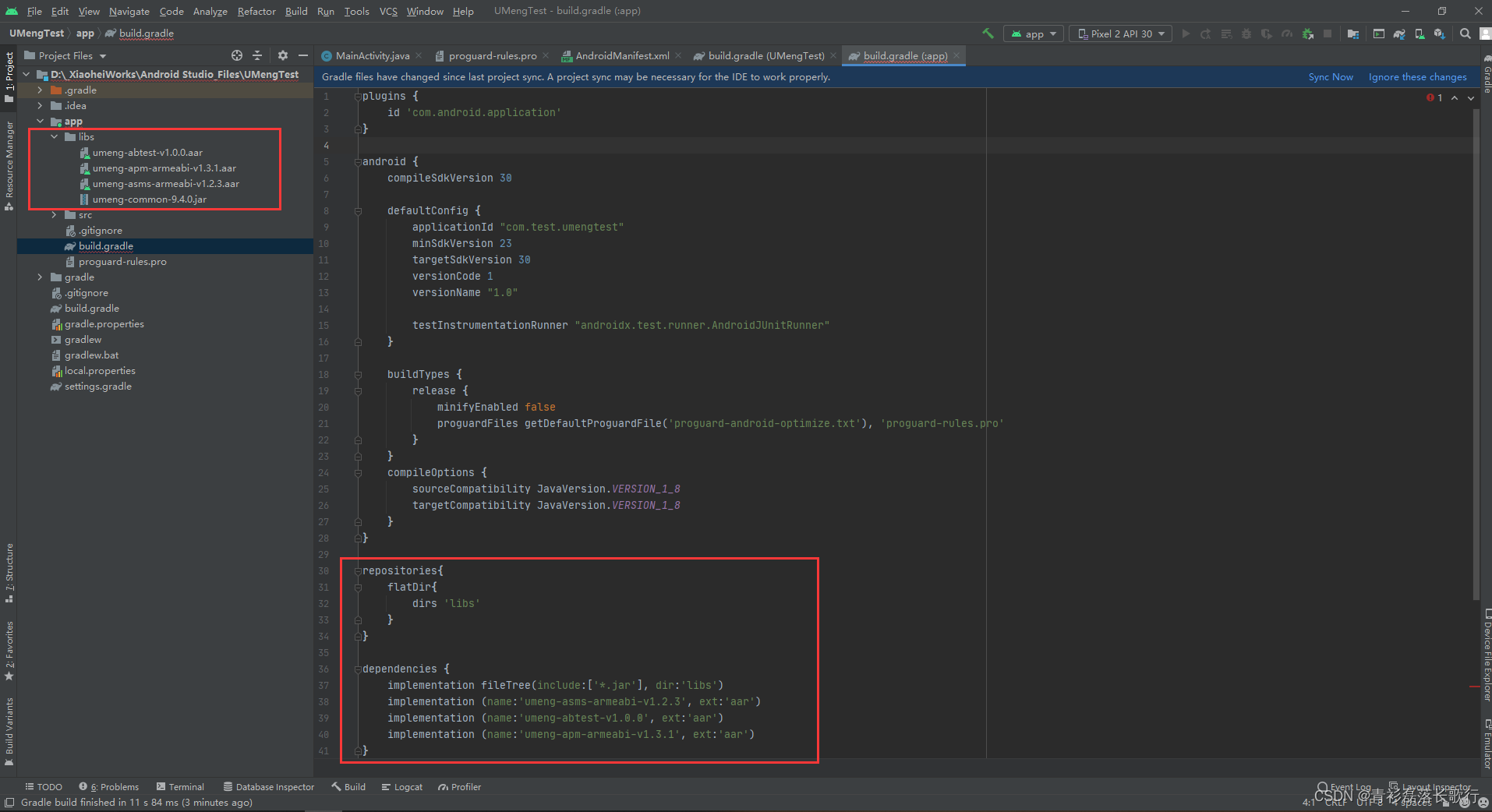Open the SDK Manager icon
Viewport: 1492px width, 812px height.
pos(1439,34)
